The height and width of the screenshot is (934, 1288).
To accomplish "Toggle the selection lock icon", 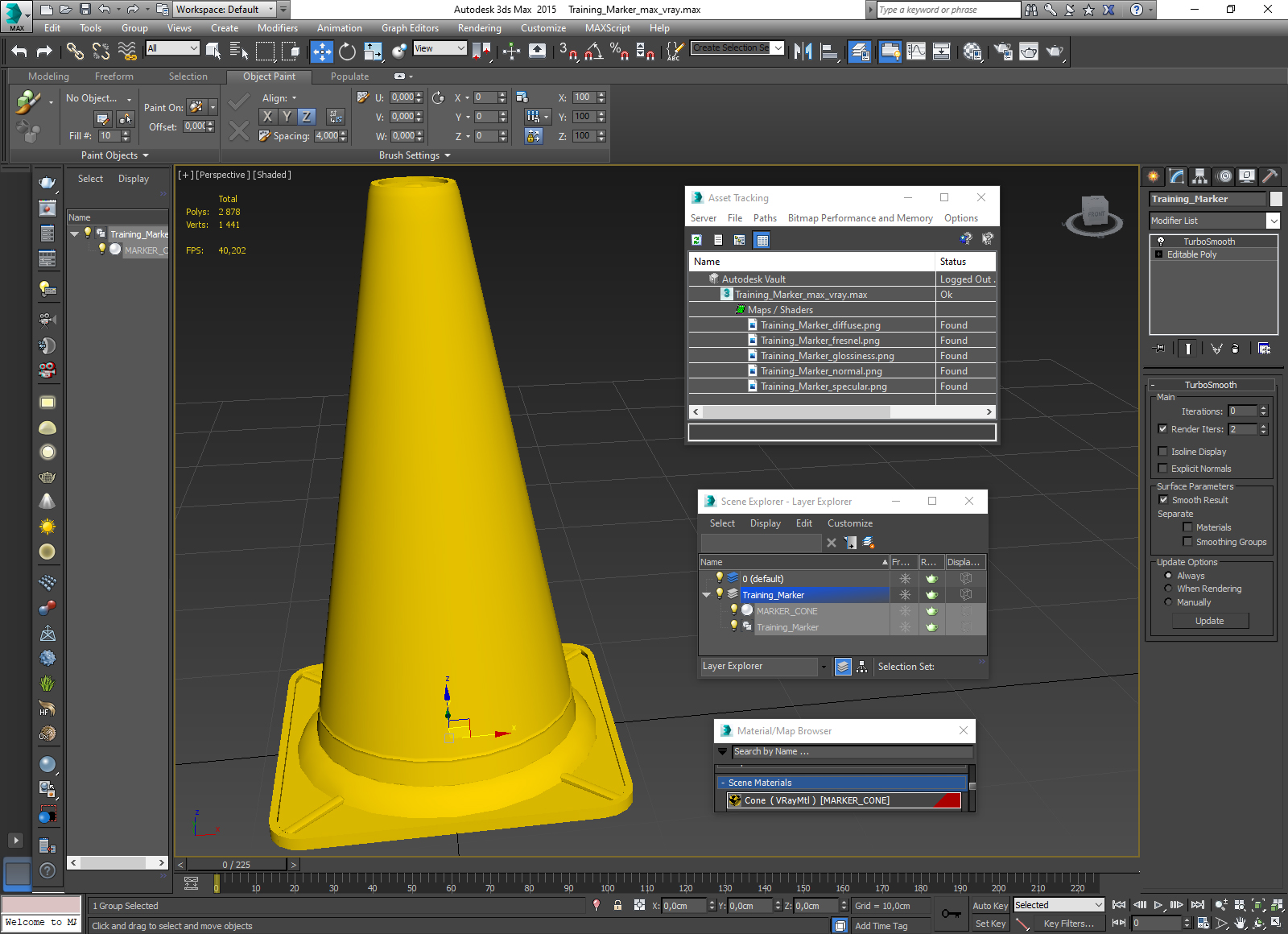I will coord(617,905).
